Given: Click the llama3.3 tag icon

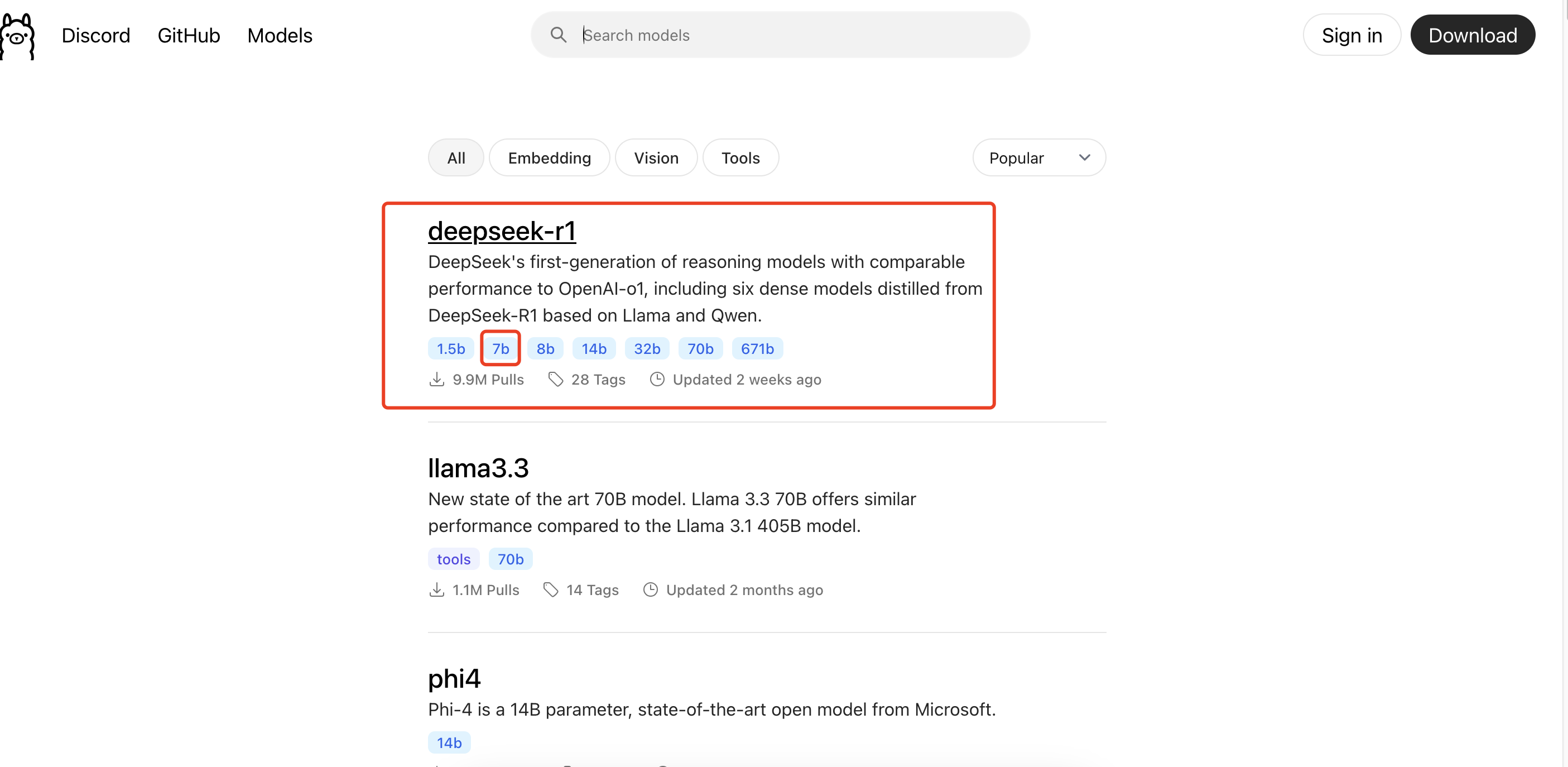Looking at the screenshot, I should 550,590.
